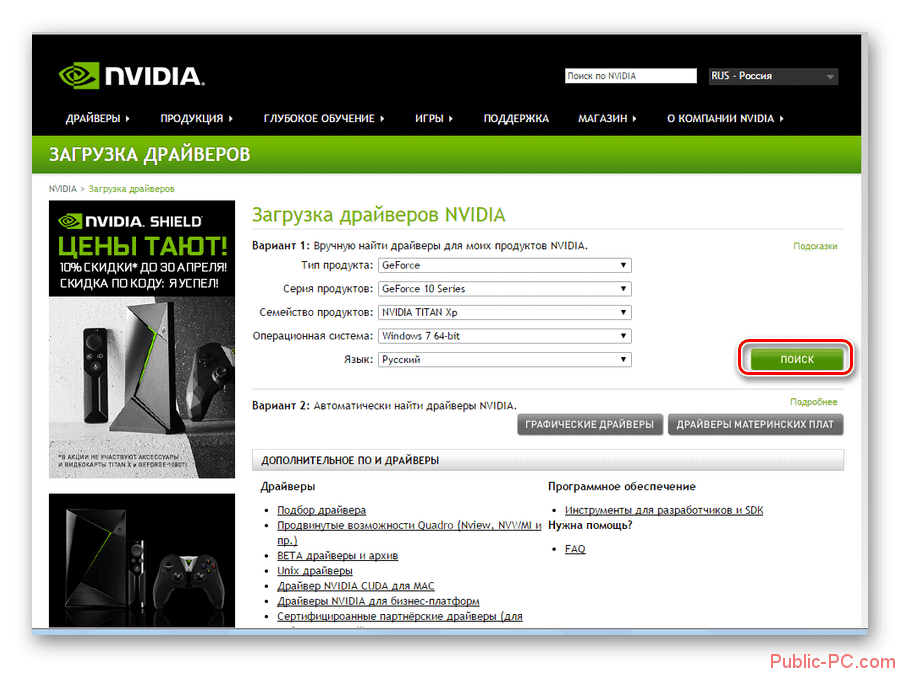The image size is (900, 673).
Task: Expand the Операционная система dropdown
Action: (x=504, y=336)
